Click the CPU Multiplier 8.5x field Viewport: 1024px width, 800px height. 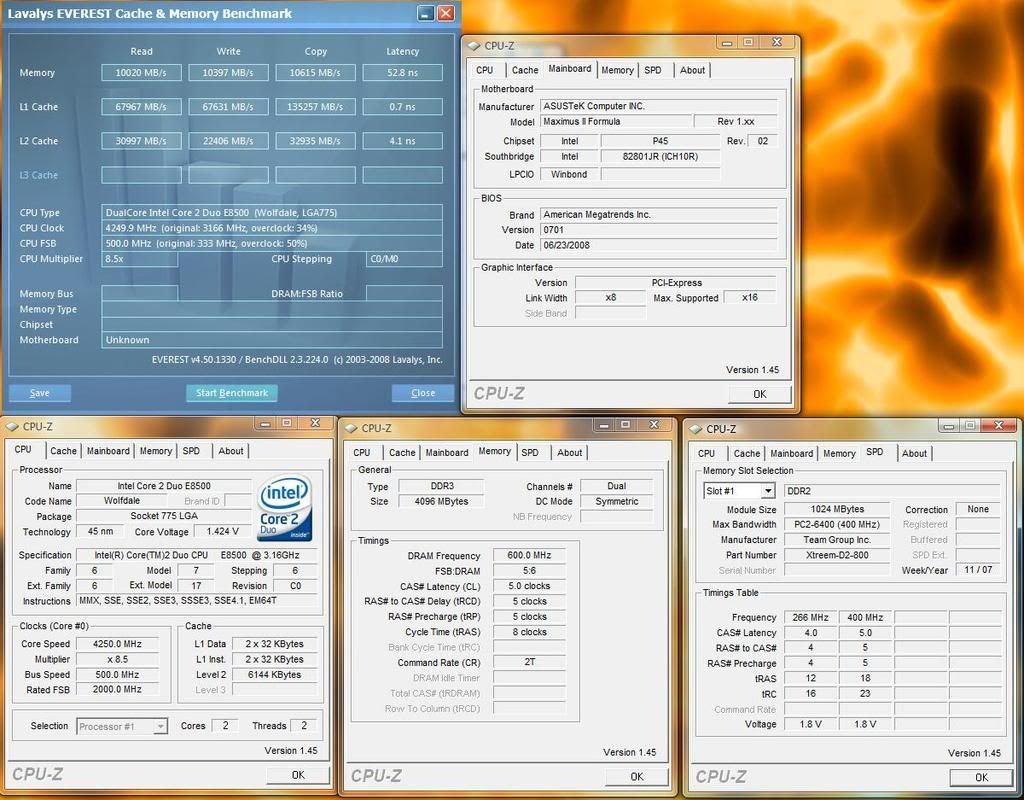coord(140,259)
